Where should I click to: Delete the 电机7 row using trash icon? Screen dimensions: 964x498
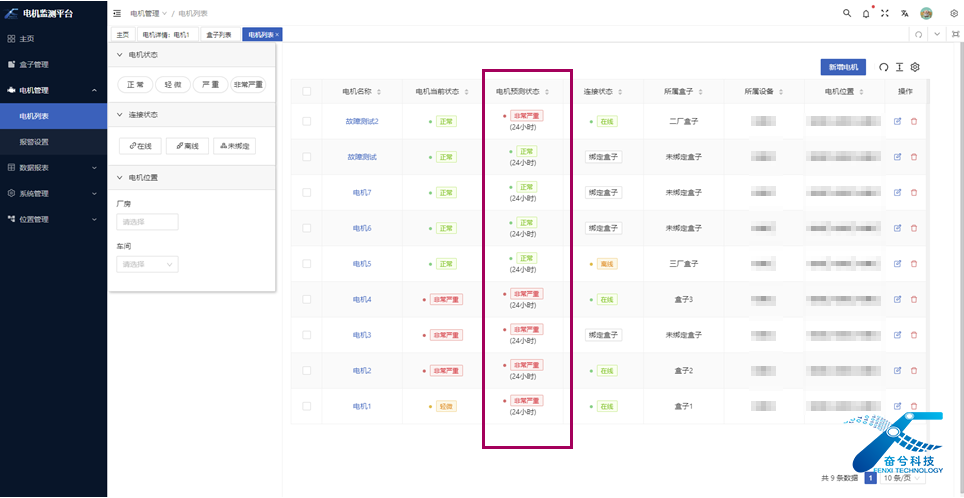[913, 192]
